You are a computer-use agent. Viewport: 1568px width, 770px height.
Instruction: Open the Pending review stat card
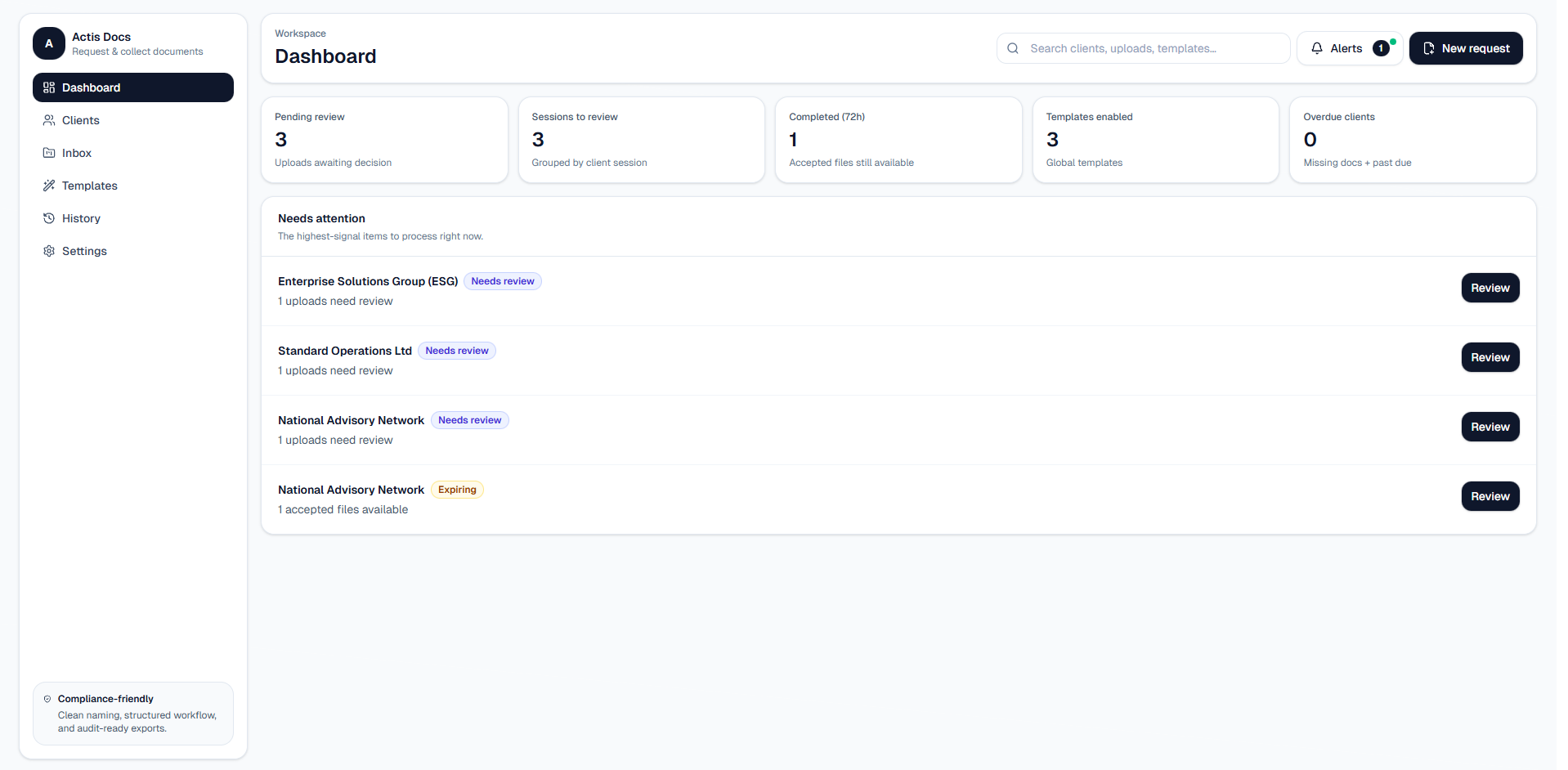384,140
